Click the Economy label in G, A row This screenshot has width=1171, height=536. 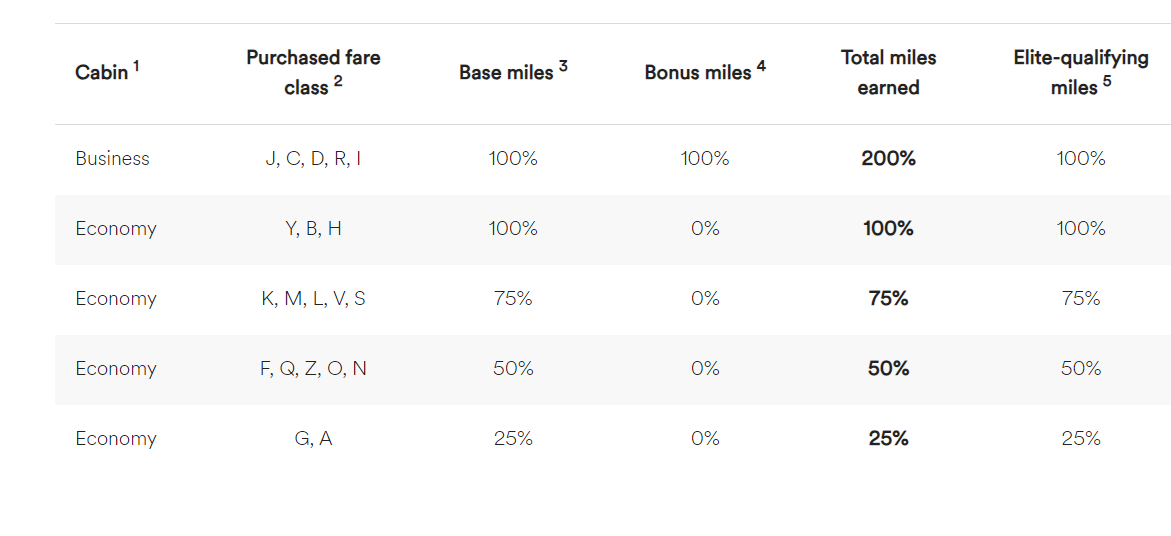tap(116, 439)
